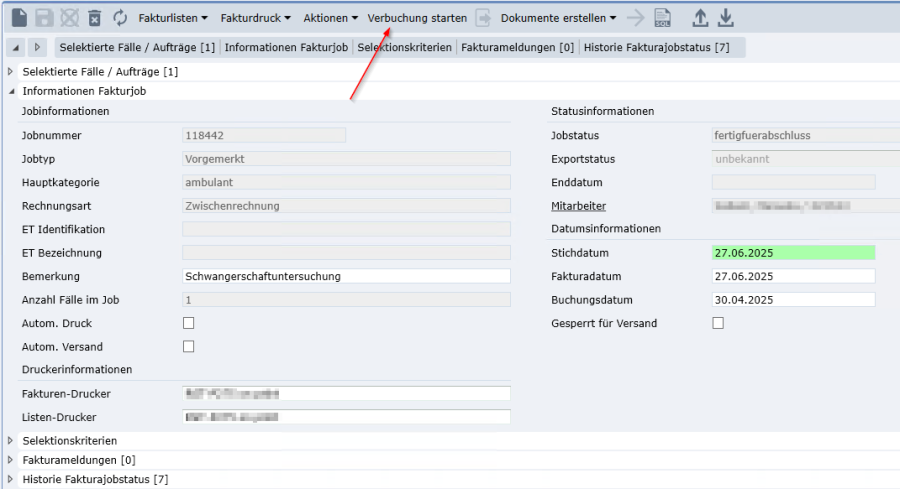Switch to Selektierte Fälle / Aufträge [1] tab

pyautogui.click(x=137, y=48)
